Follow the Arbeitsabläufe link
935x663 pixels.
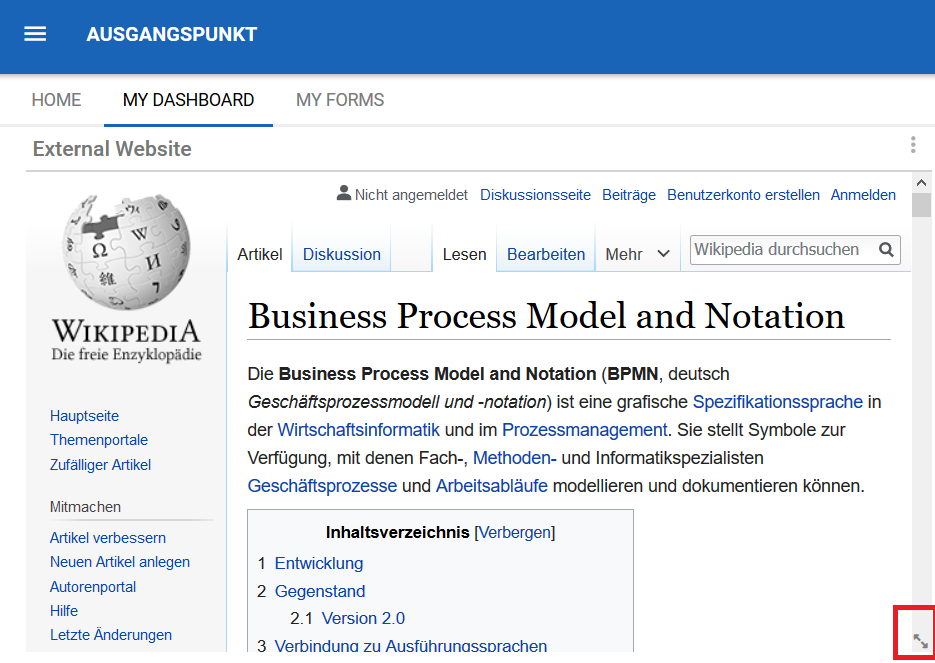coord(492,486)
